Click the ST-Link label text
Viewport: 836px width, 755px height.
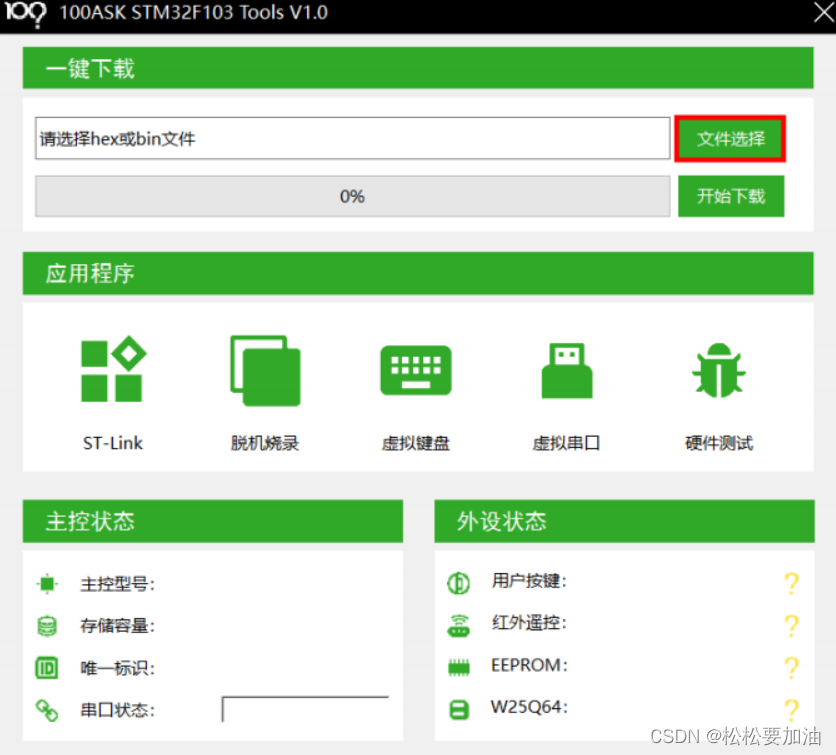click(113, 443)
